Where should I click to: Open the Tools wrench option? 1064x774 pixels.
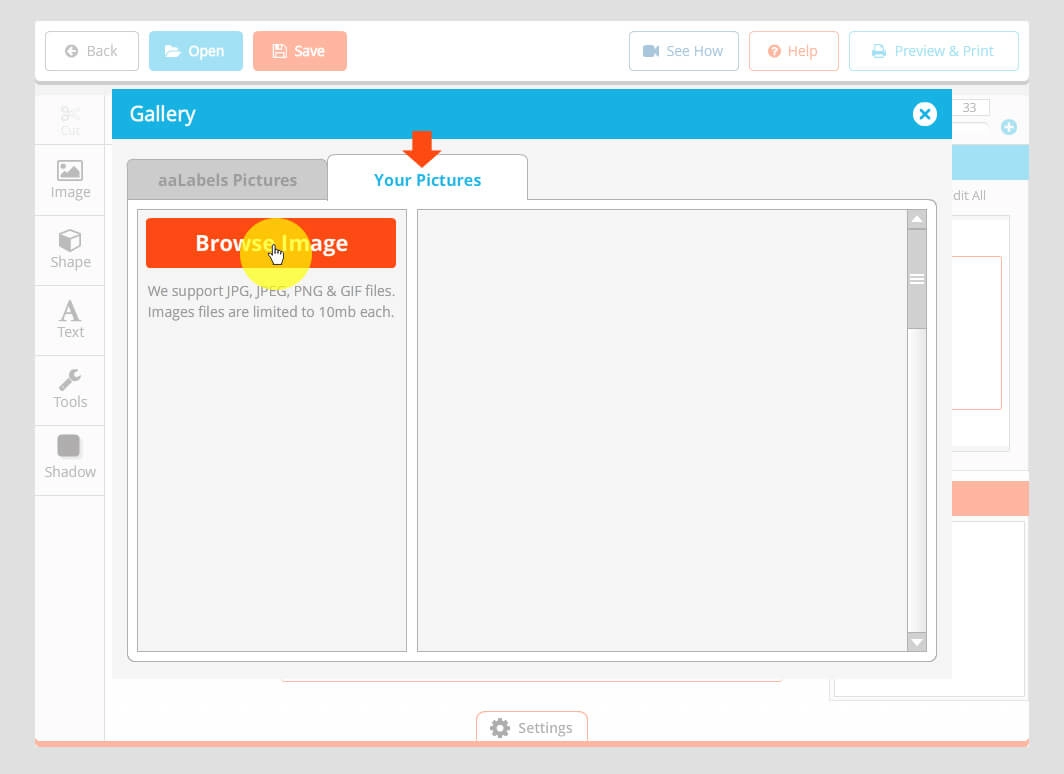click(70, 389)
